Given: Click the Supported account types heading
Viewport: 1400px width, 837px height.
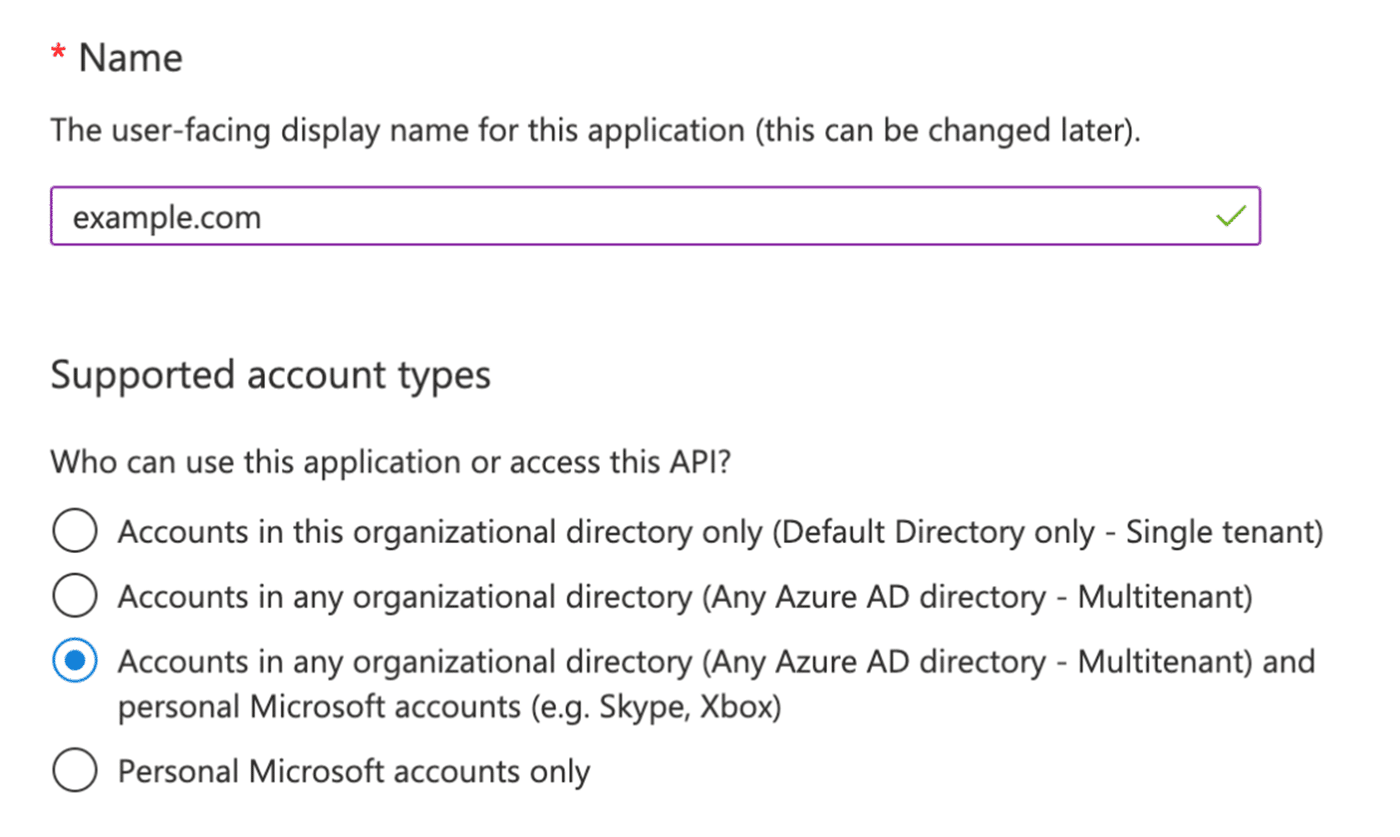Looking at the screenshot, I should pyautogui.click(x=270, y=375).
